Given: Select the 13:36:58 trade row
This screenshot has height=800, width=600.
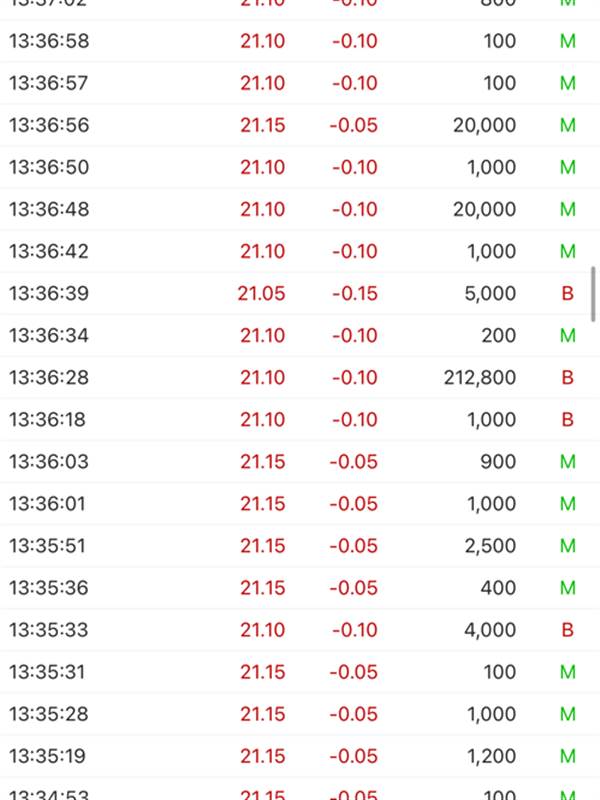Looking at the screenshot, I should (x=300, y=41).
